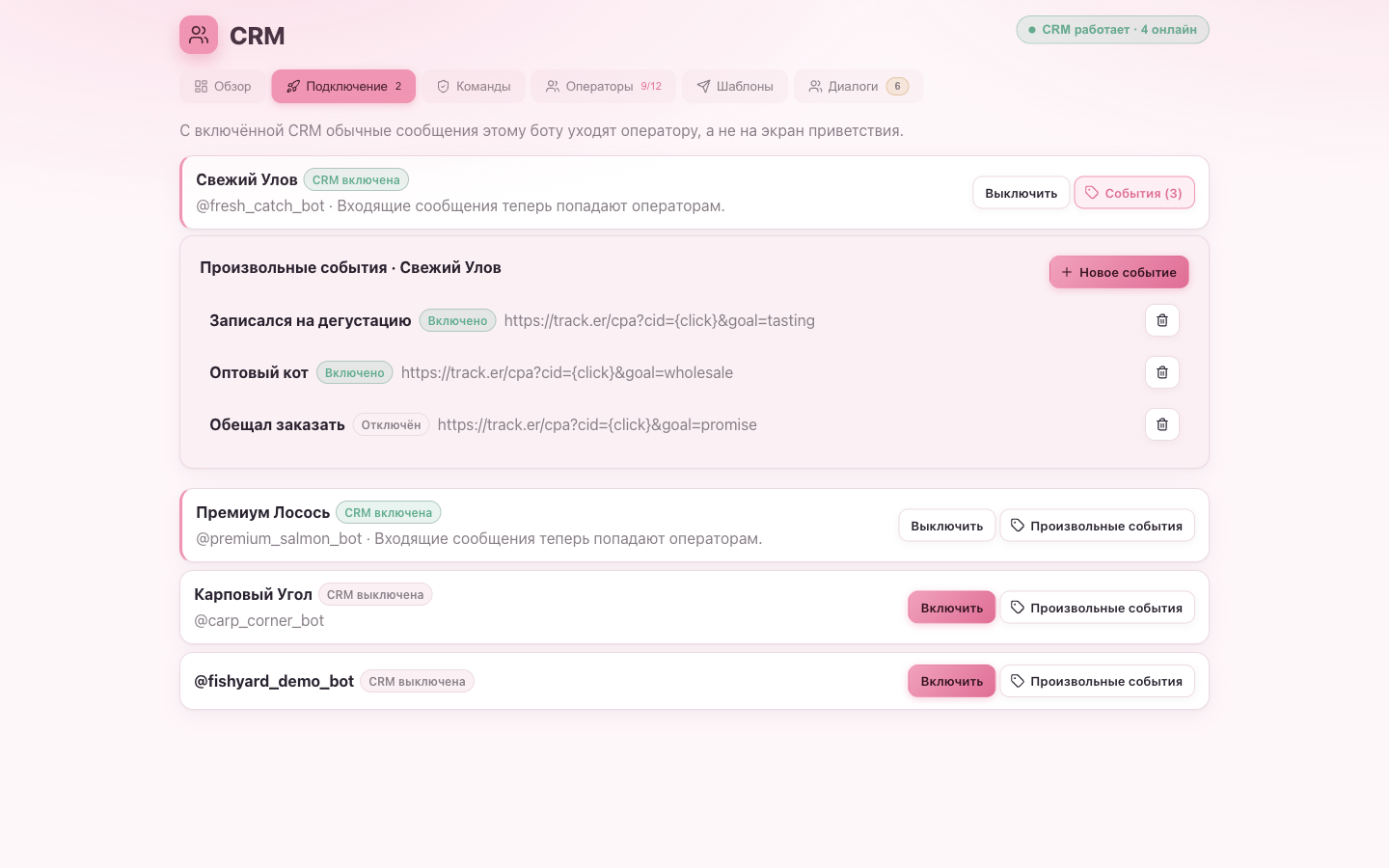Delete the Обещал заказать event

(1162, 424)
